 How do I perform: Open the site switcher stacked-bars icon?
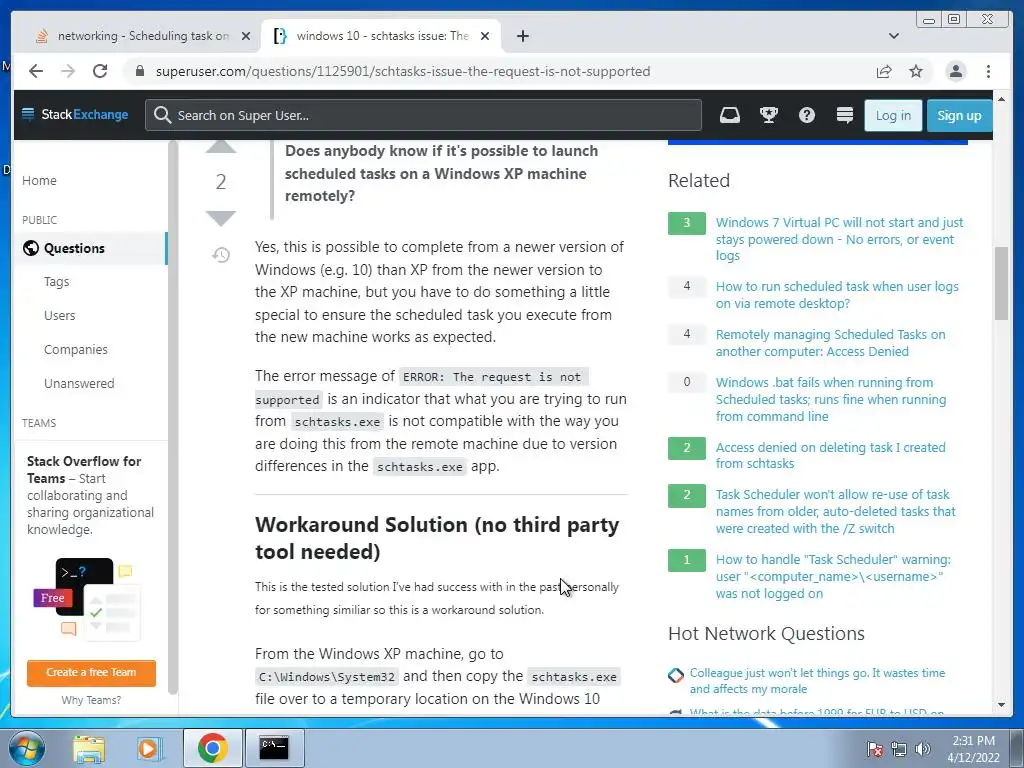pyautogui.click(x=844, y=116)
